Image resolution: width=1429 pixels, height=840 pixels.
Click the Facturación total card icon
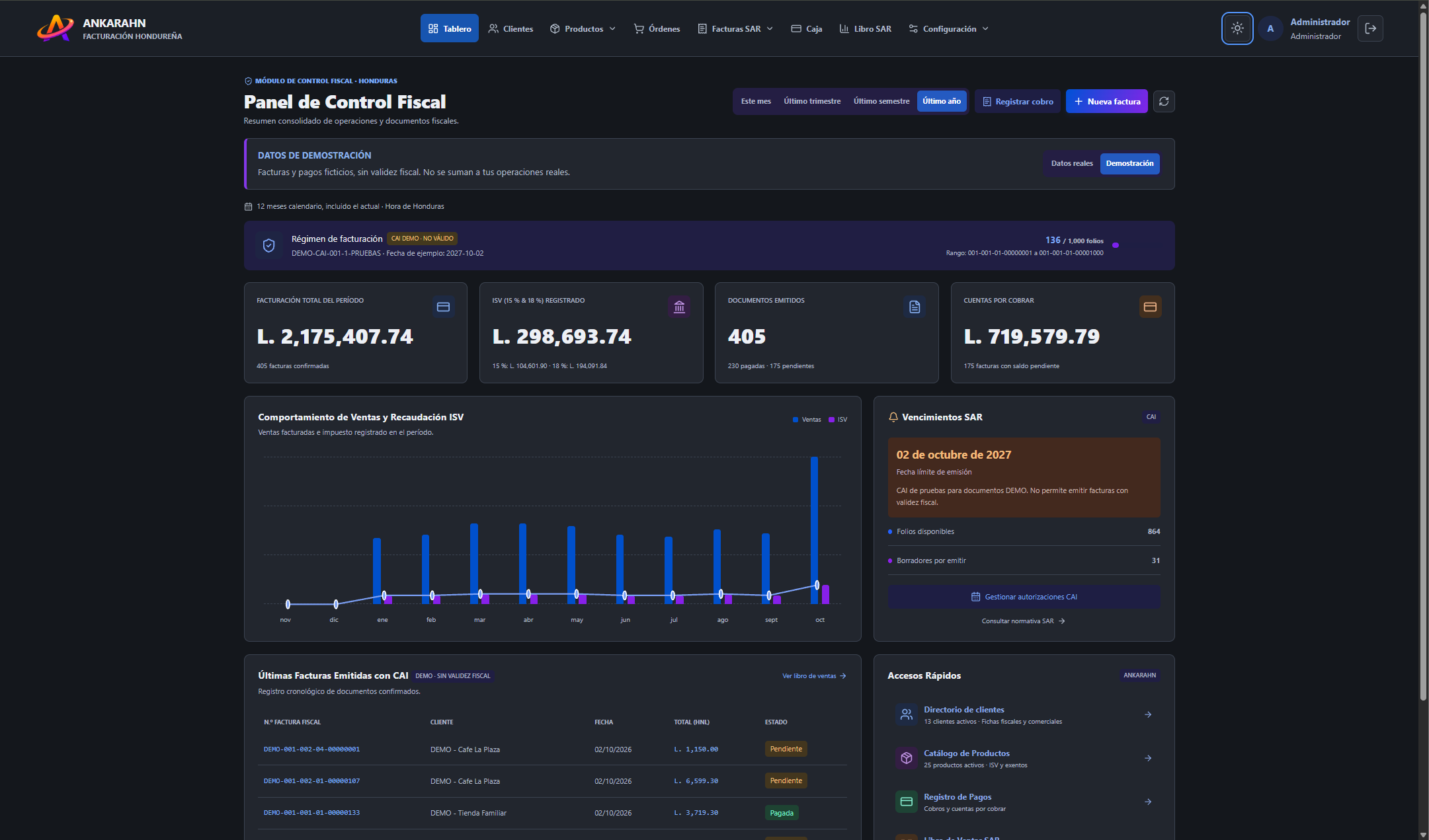pos(443,307)
